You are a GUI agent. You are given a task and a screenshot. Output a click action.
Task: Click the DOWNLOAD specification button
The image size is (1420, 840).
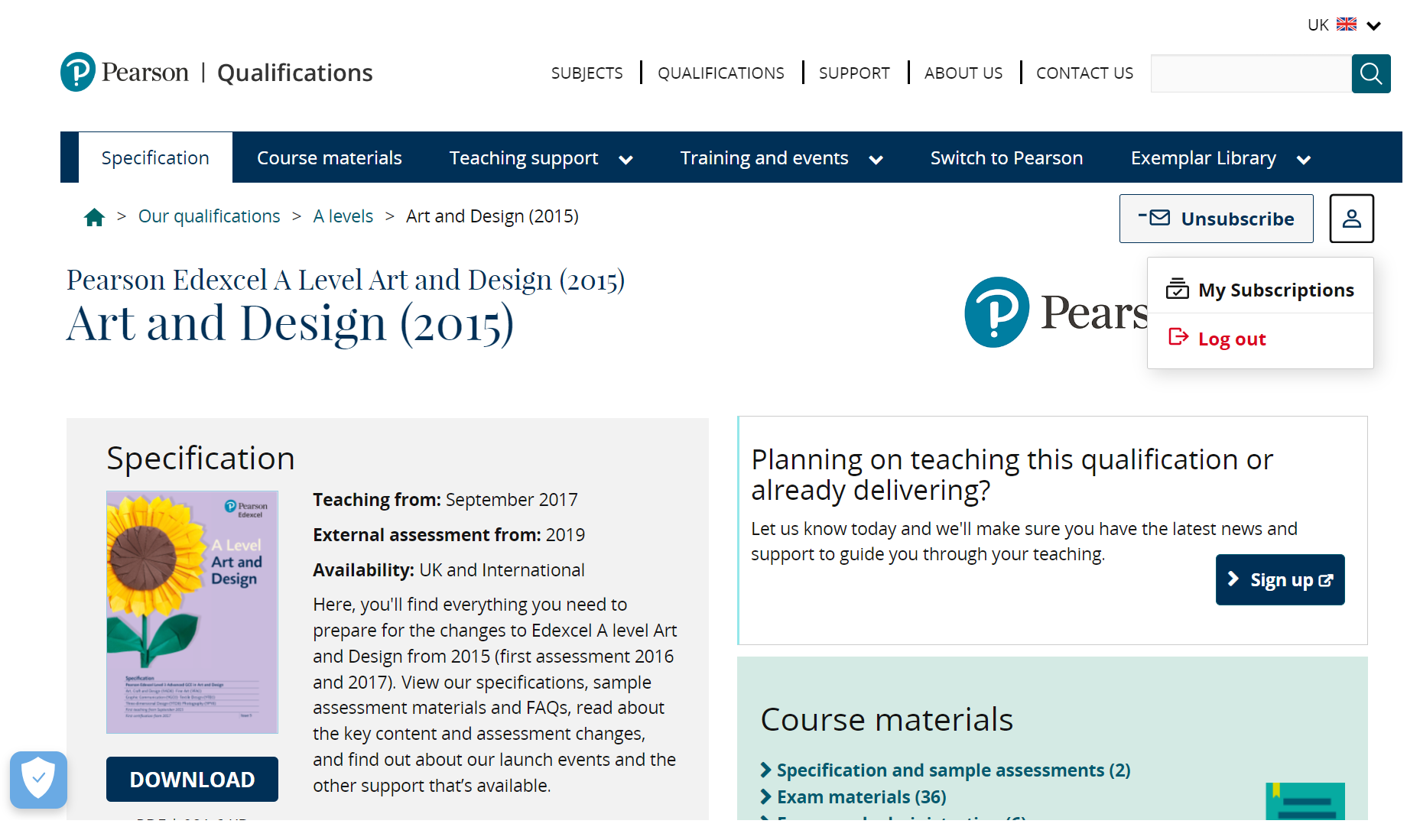pos(192,779)
